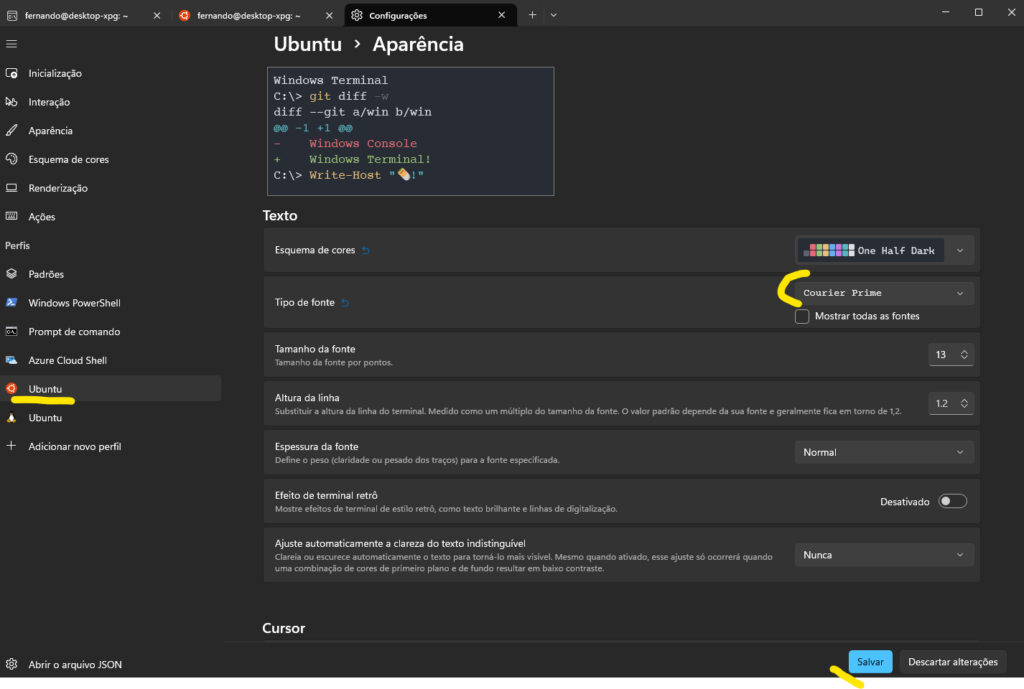Click the Perfis sidebar heading
The width and height of the screenshot is (1024, 689).
tap(18, 246)
